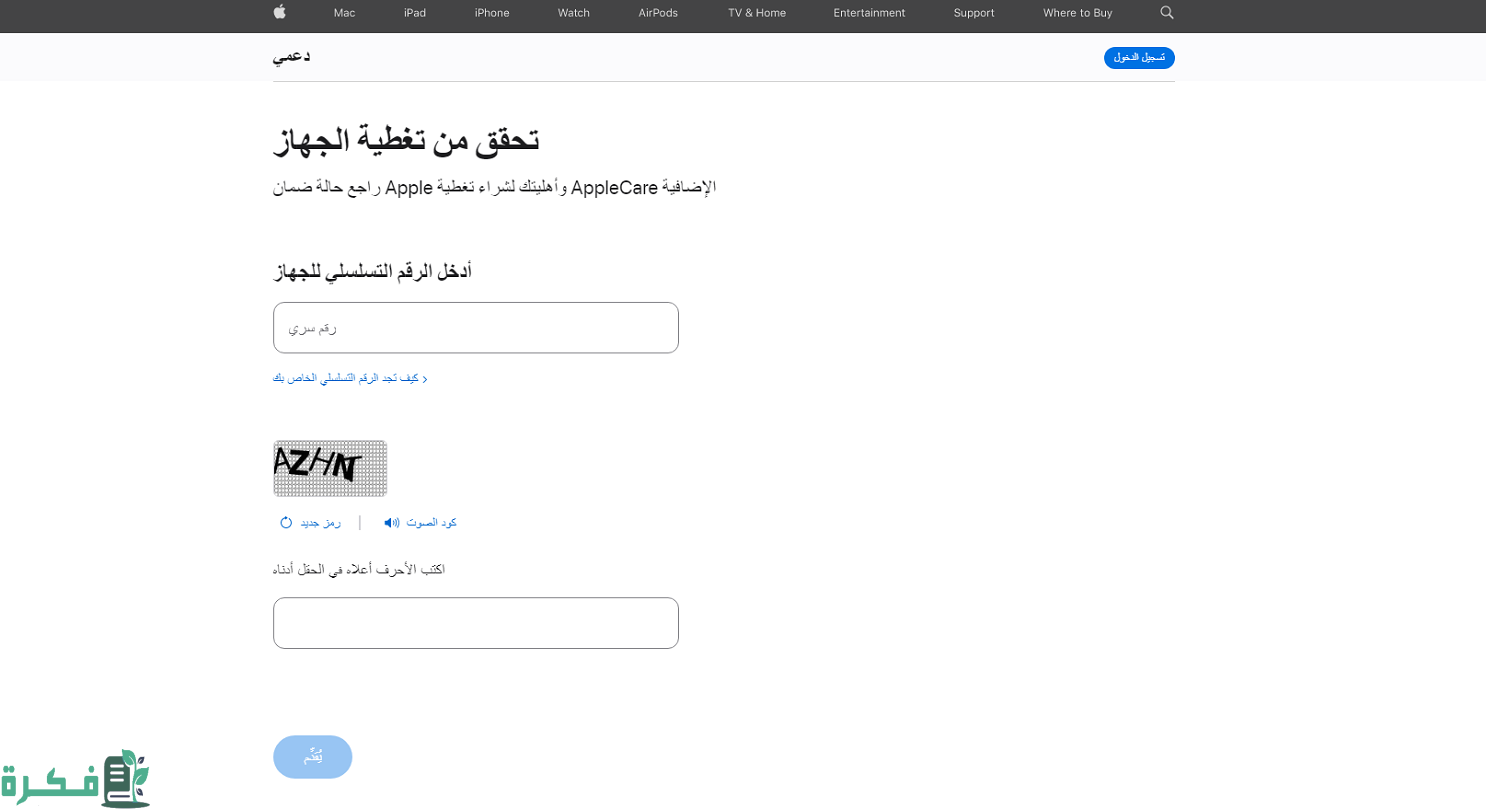The height and width of the screenshot is (809, 1486).
Task: Open the Mac menu item
Action: coord(344,13)
